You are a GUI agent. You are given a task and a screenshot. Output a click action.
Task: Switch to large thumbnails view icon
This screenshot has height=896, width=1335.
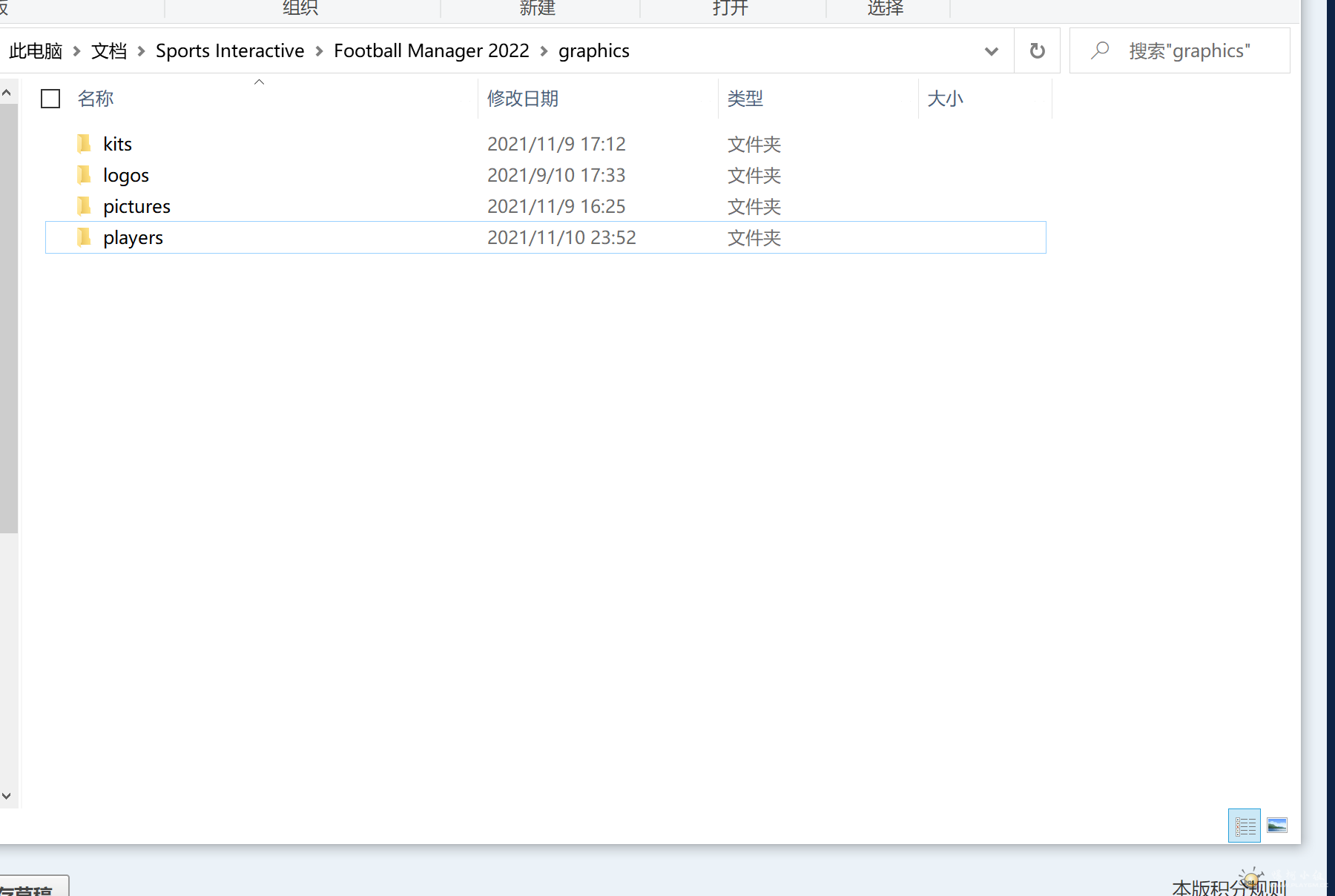1277,826
